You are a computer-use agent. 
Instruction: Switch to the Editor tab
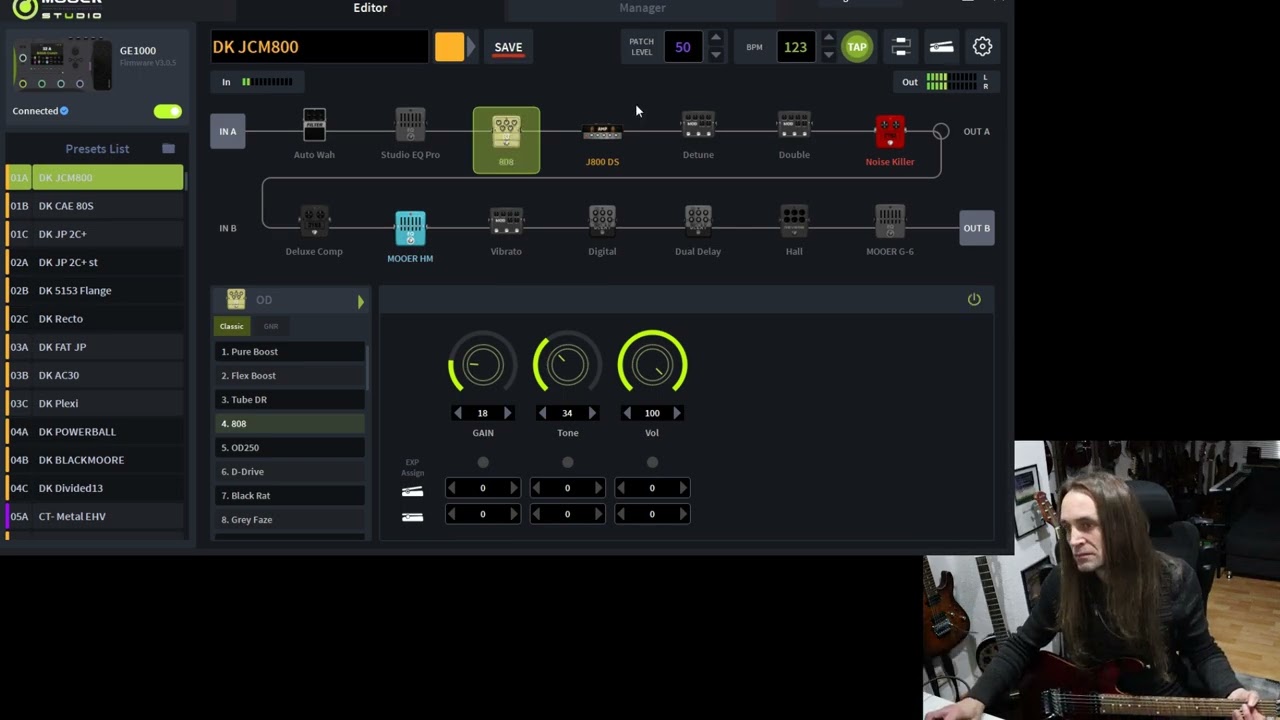click(x=370, y=8)
